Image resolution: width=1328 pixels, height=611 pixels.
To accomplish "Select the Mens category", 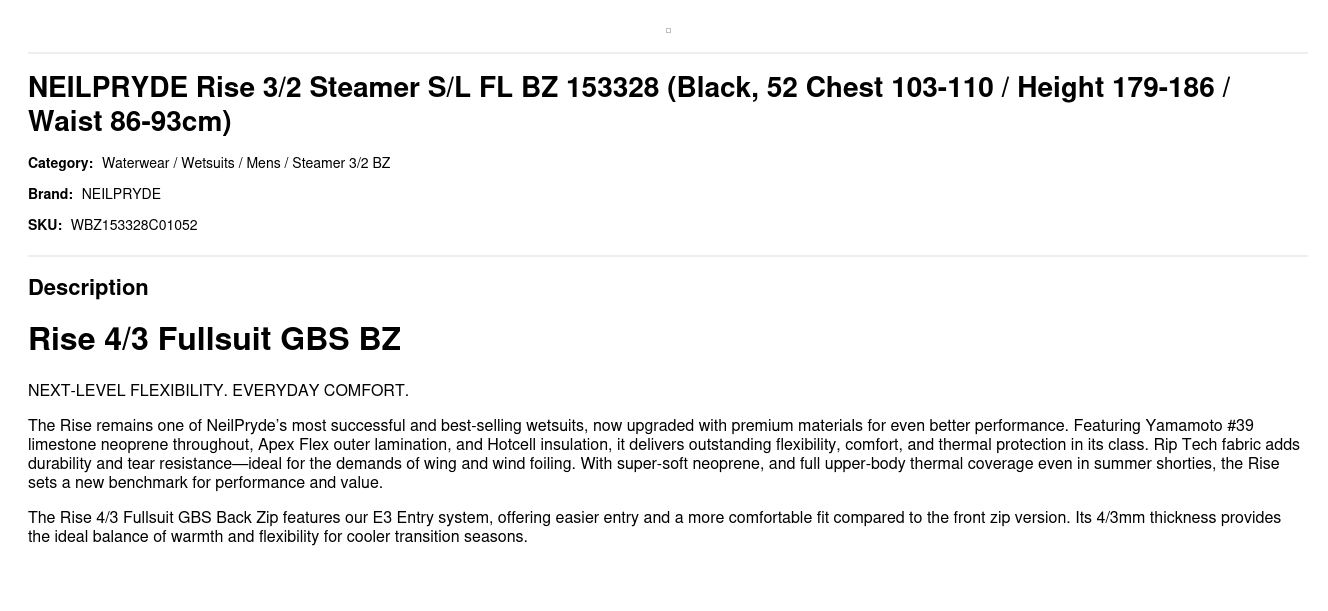I will tap(263, 163).
